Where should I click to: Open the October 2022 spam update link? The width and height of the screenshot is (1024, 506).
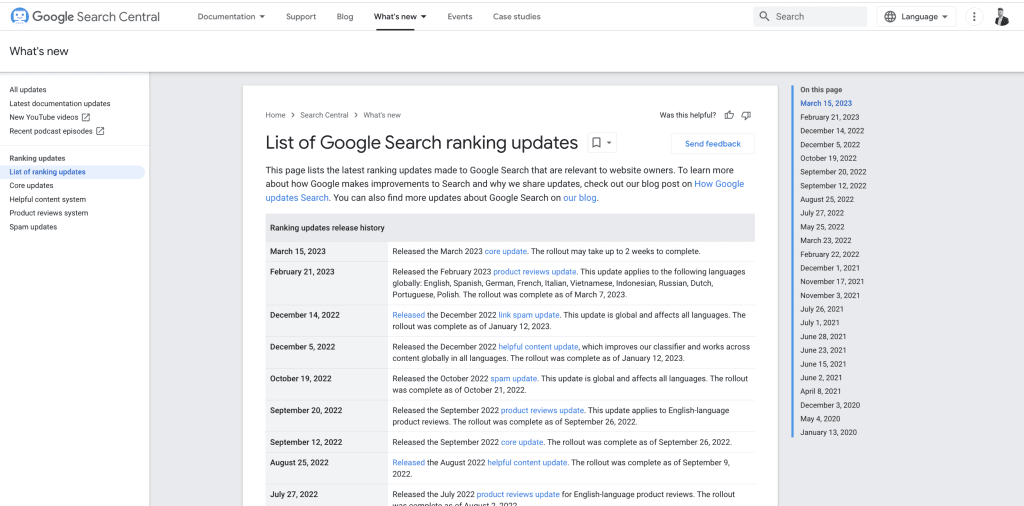514,379
